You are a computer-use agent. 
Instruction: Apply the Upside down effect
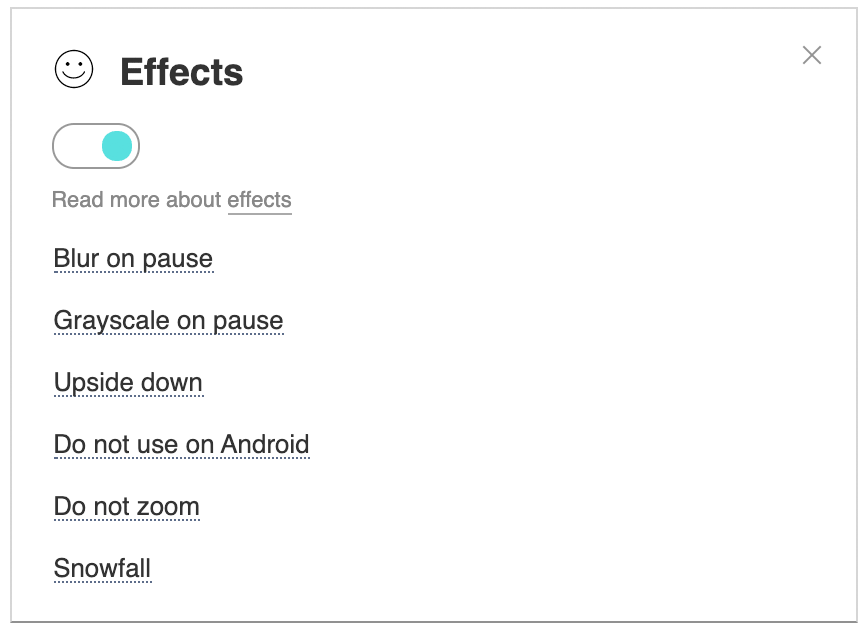tap(128, 383)
